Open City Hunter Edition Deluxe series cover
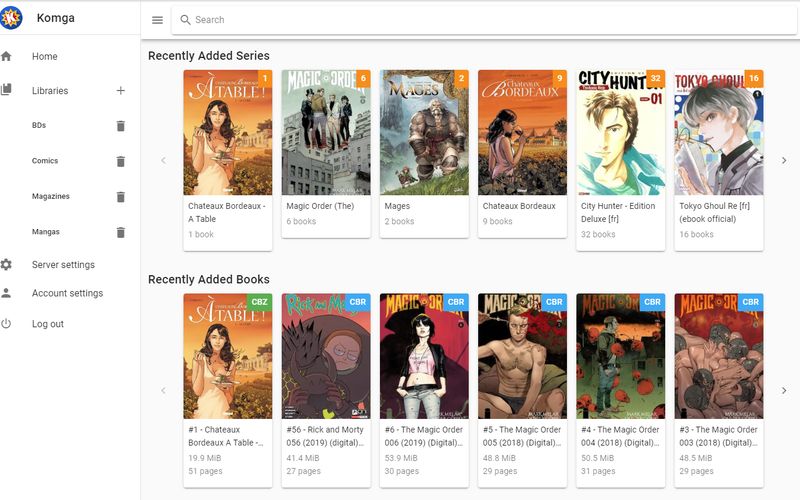800x500 pixels. pyautogui.click(x=620, y=132)
